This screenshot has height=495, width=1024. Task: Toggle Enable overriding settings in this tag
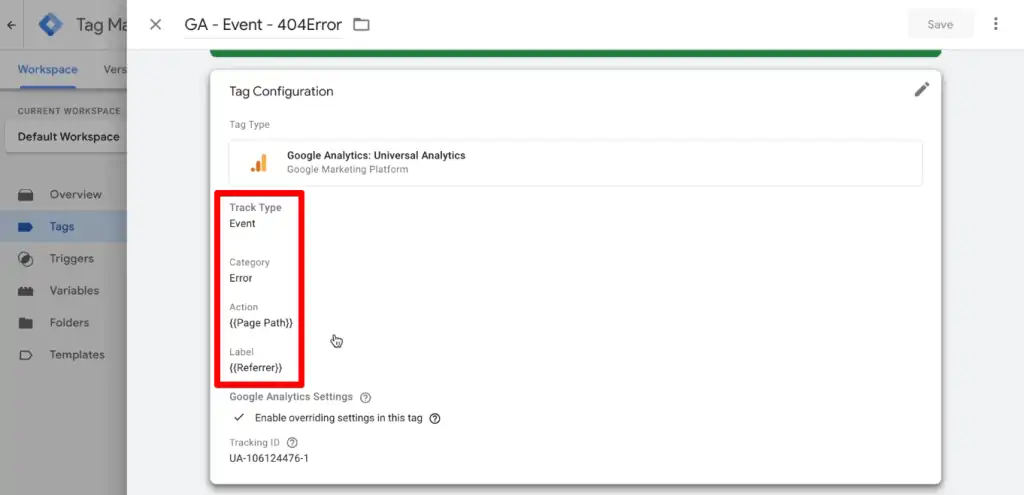238,418
